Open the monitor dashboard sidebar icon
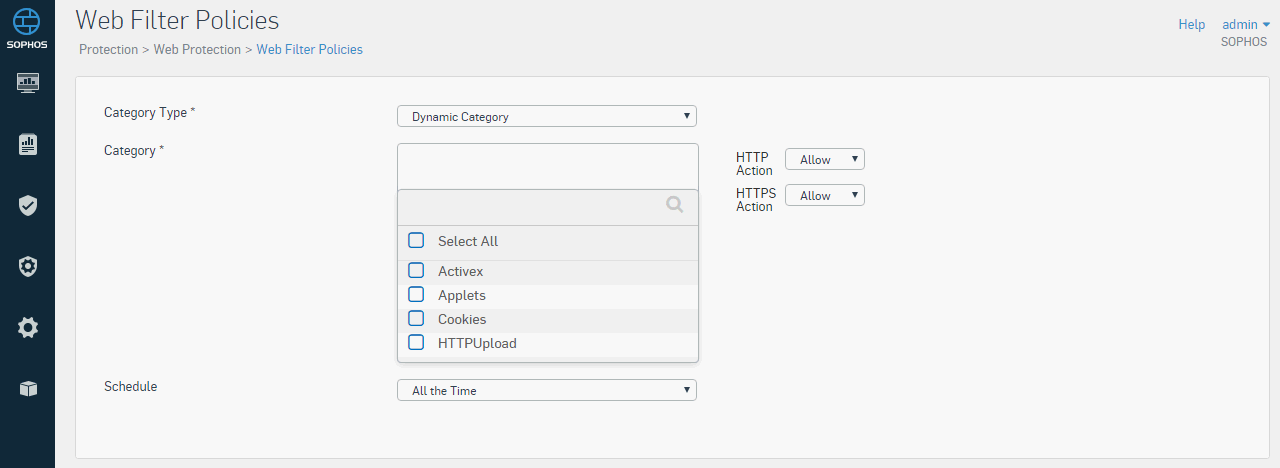Image resolution: width=1280 pixels, height=468 pixels. (x=28, y=82)
